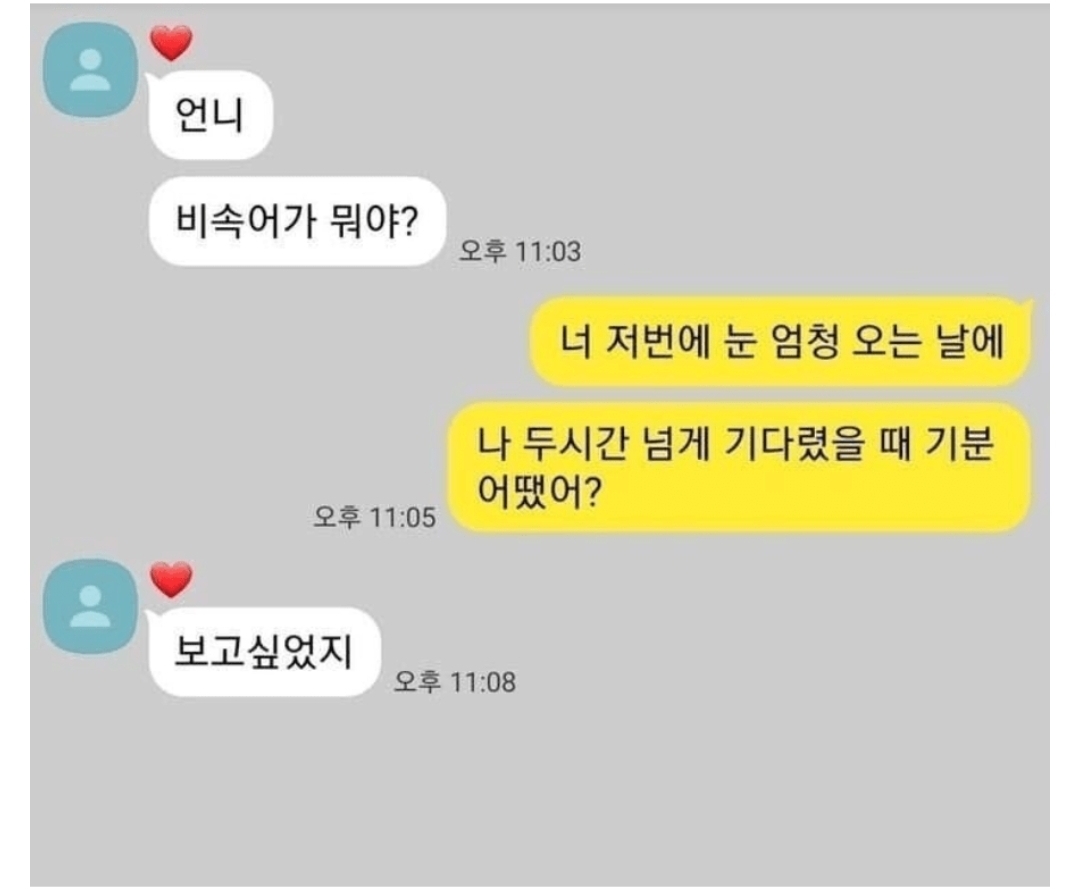The image size is (1080, 889).
Task: Open the top sender's profile avatar
Action: [90, 70]
